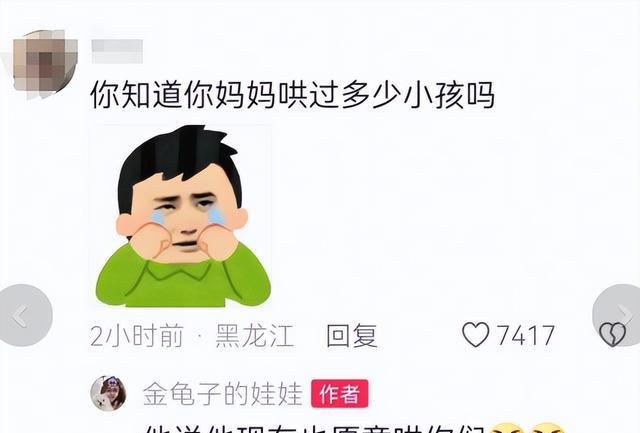This screenshot has width=640, height=433.
Task: Like the comment with the heart icon
Action: (x=476, y=335)
